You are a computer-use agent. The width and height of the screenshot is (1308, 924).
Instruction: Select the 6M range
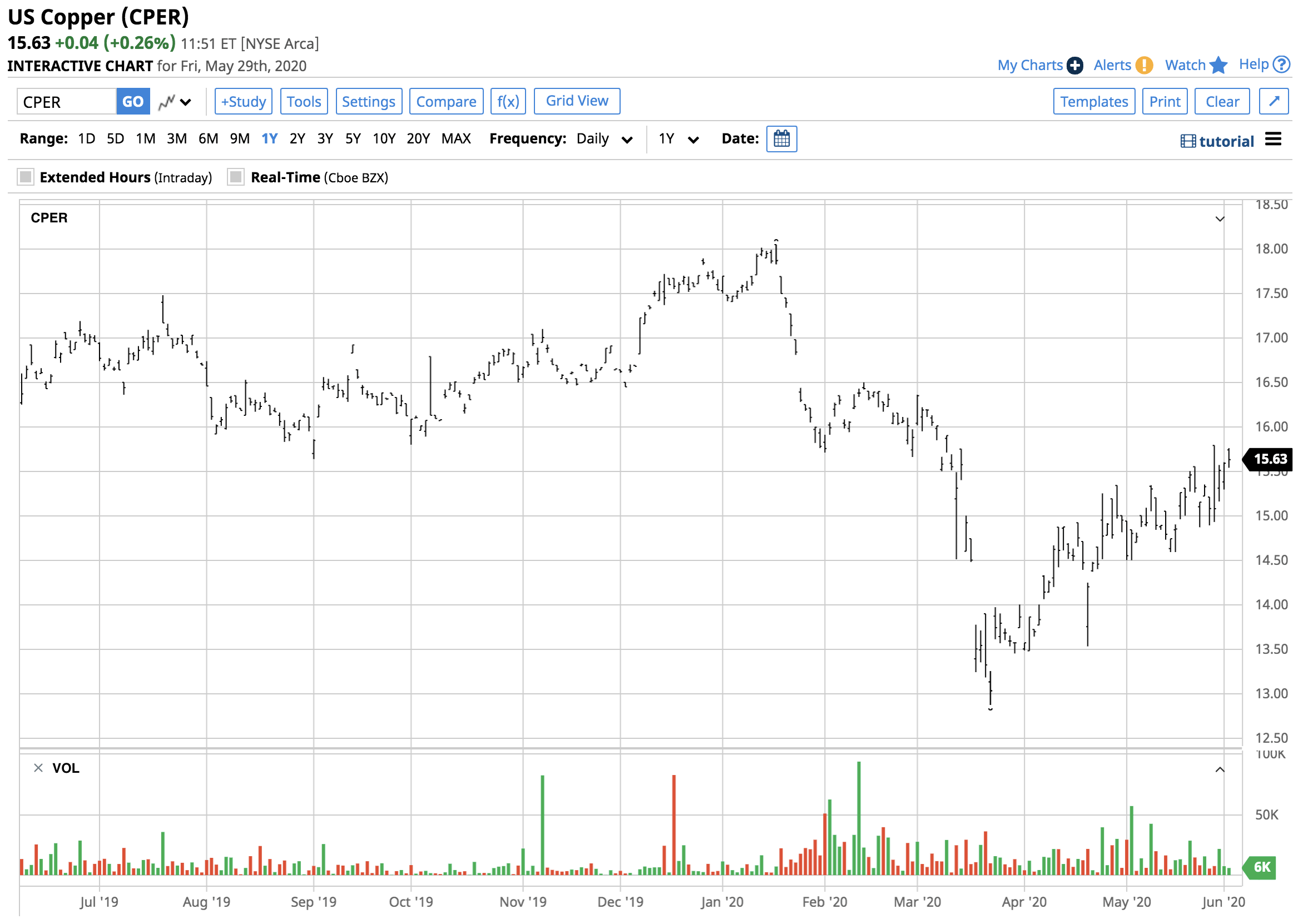209,139
